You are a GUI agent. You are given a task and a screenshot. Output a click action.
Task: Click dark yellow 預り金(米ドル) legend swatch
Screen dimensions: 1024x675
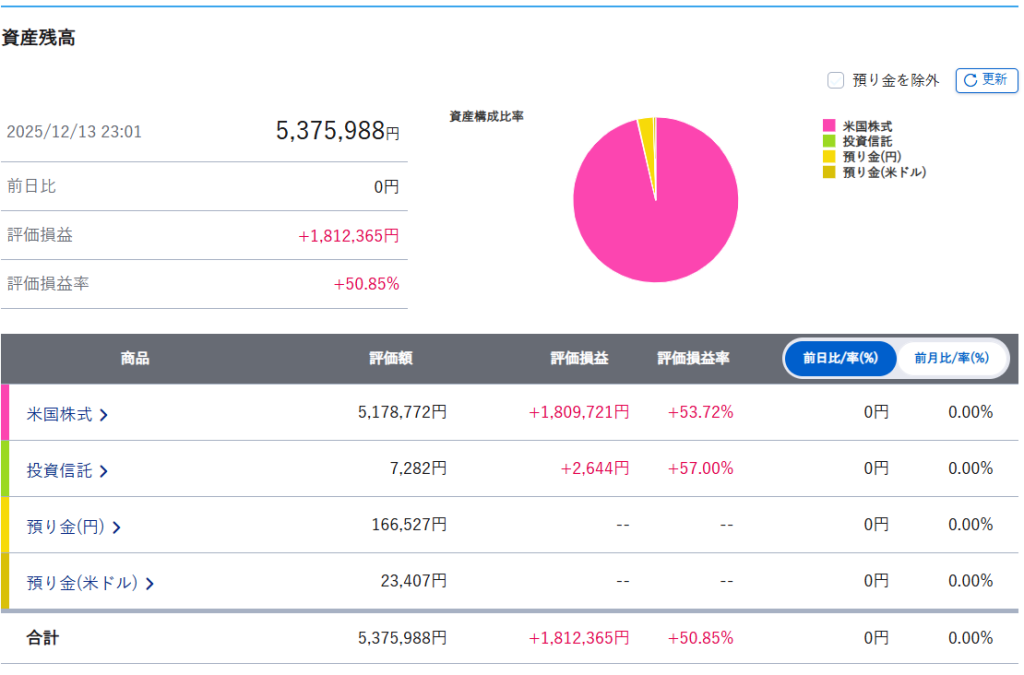coord(828,172)
